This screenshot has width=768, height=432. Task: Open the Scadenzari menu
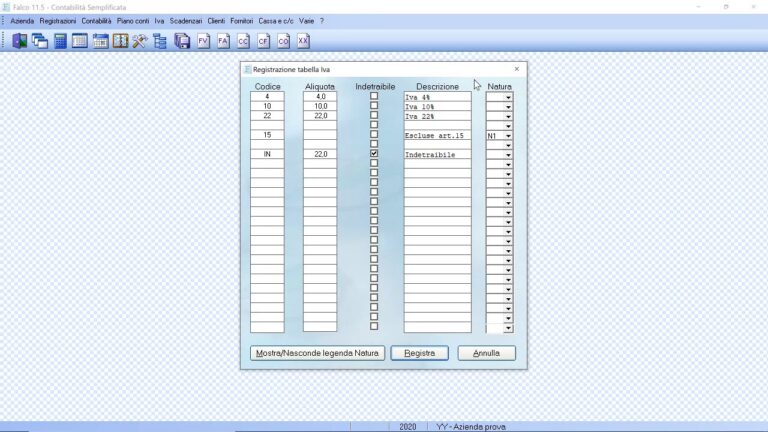(x=186, y=21)
